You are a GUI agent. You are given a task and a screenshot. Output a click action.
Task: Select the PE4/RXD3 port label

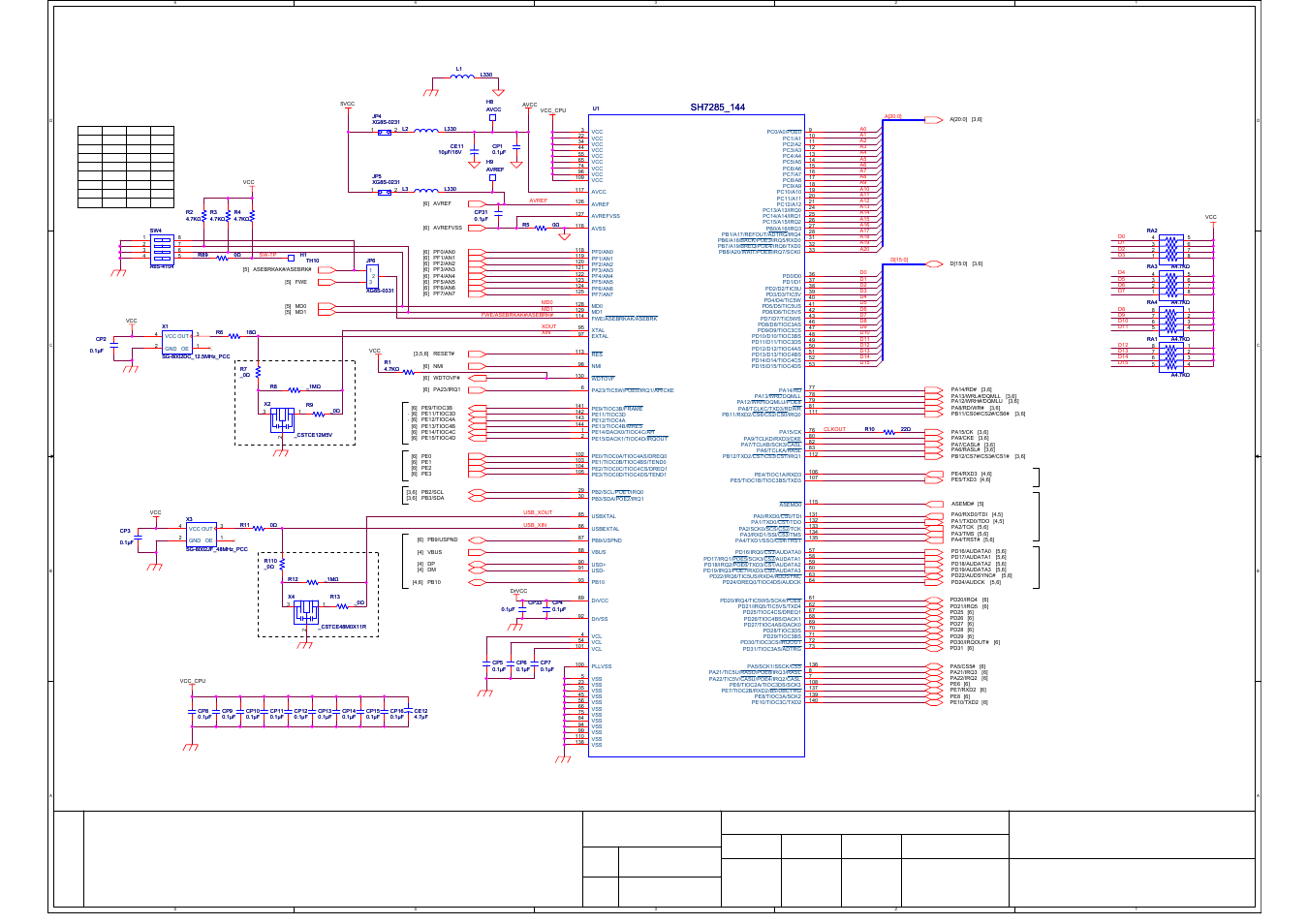point(964,475)
